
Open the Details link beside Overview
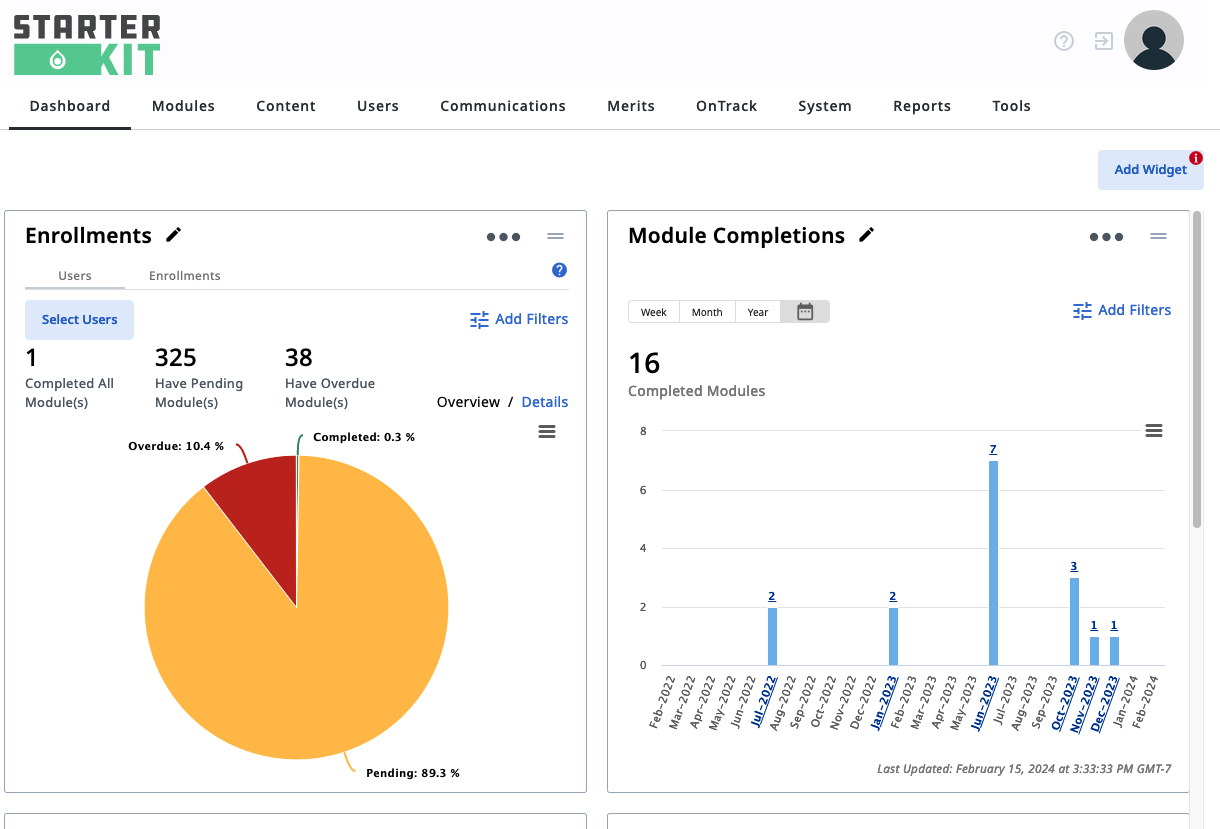coord(545,402)
